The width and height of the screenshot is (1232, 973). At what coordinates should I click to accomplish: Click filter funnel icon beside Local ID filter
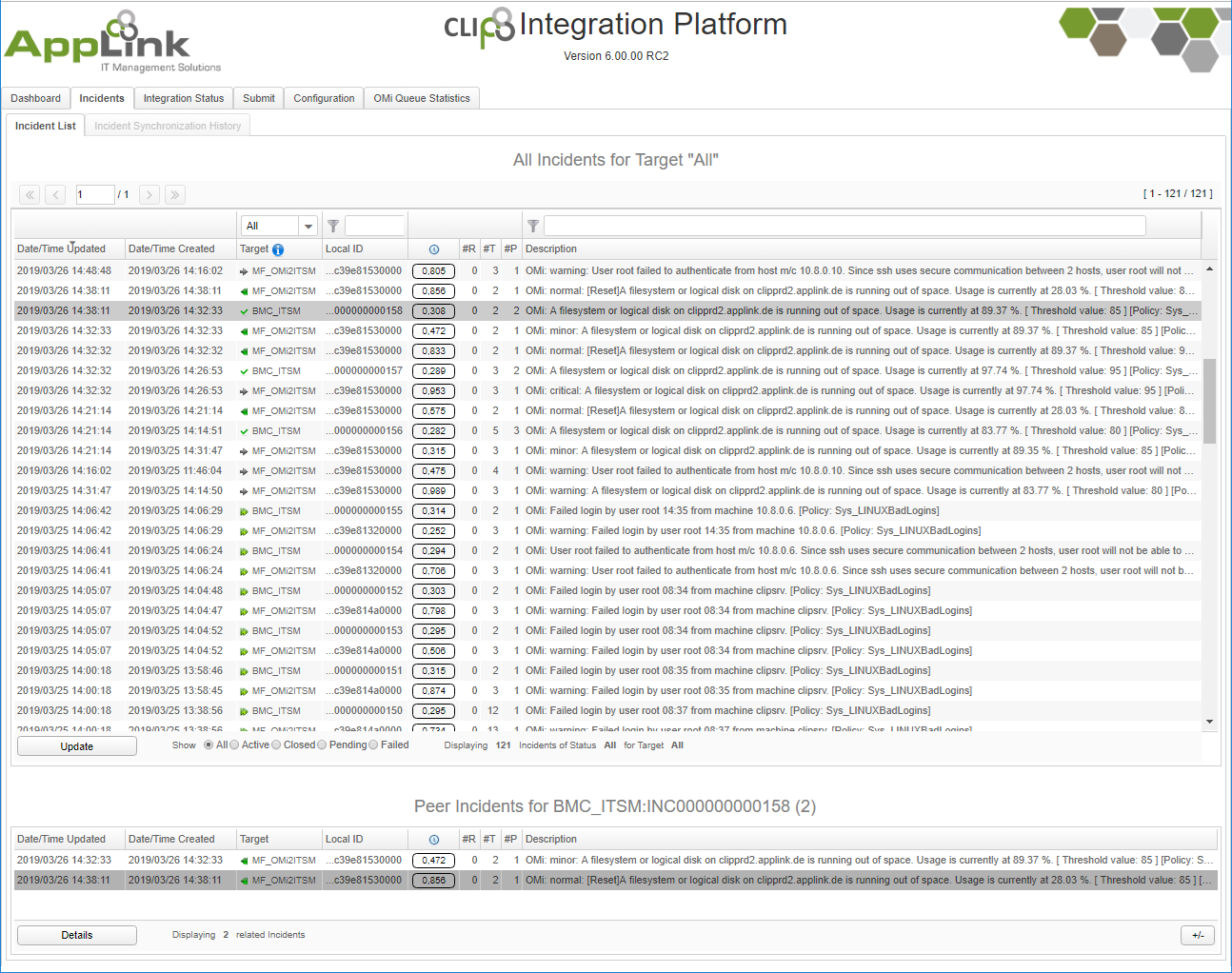[x=333, y=226]
